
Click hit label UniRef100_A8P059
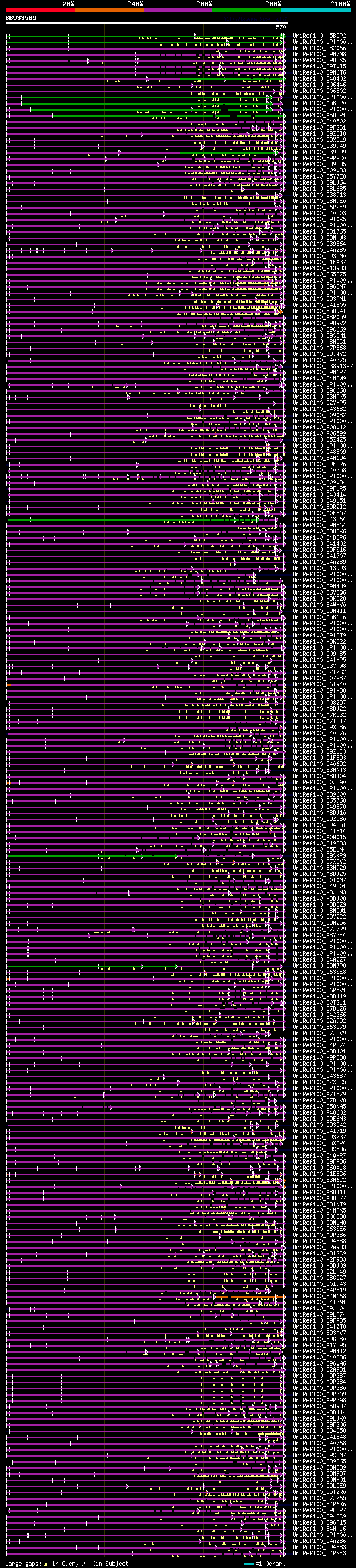319,317
